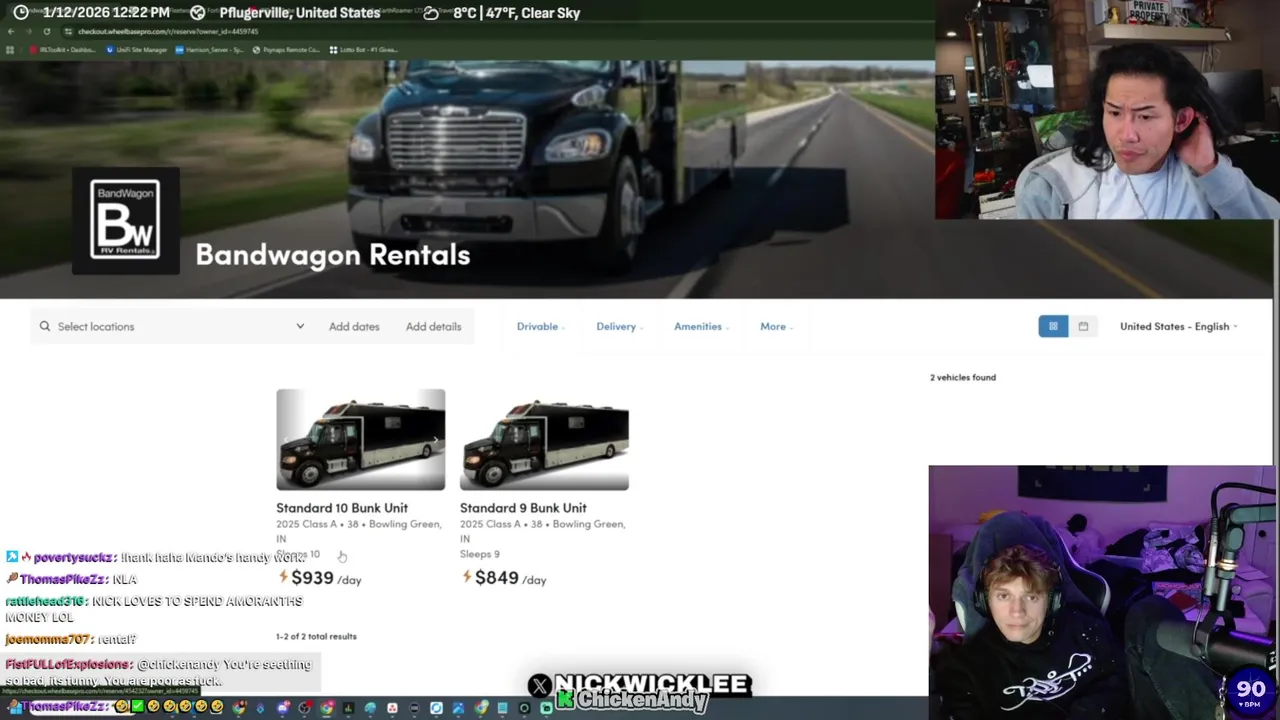Open the UniFi Site Manager bookmark
Viewport: 1280px width, 720px height.
(x=137, y=49)
